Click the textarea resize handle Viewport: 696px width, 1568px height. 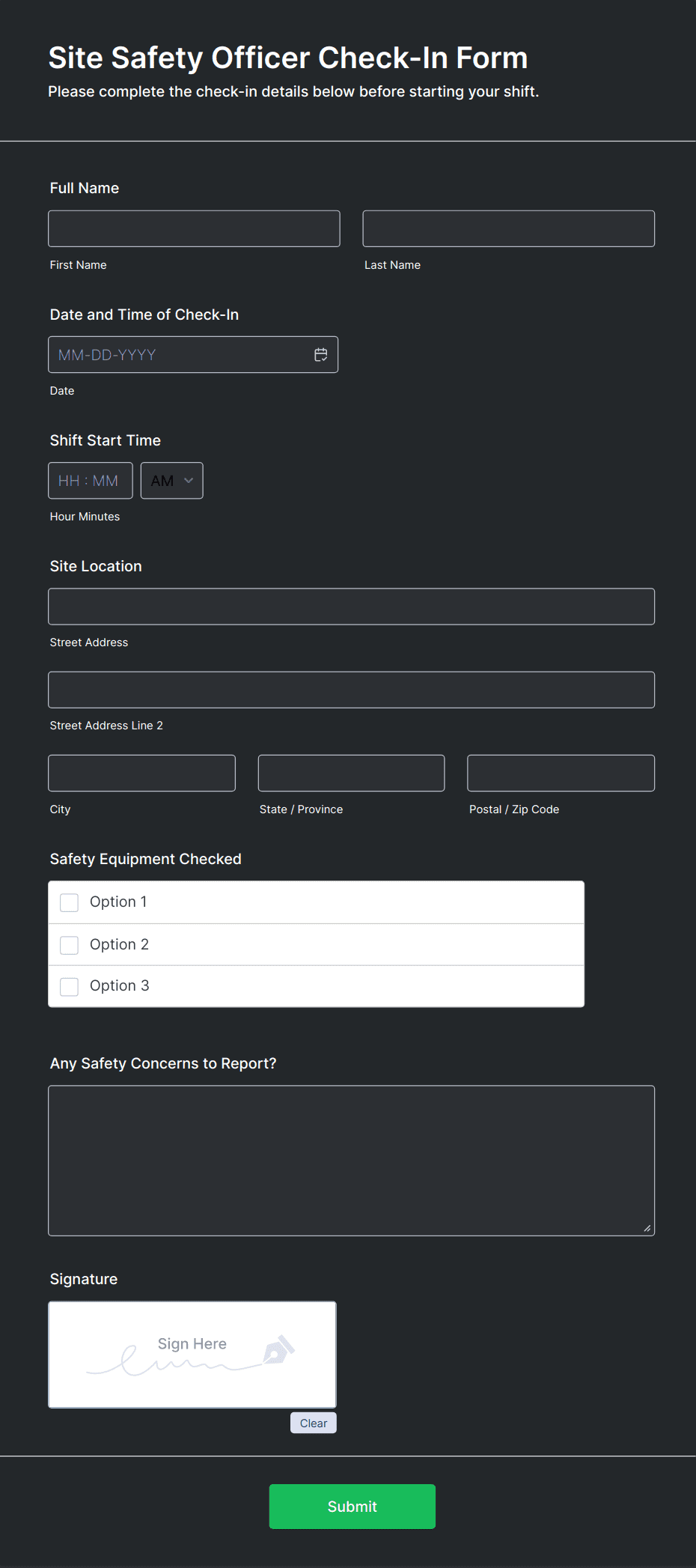(647, 1228)
